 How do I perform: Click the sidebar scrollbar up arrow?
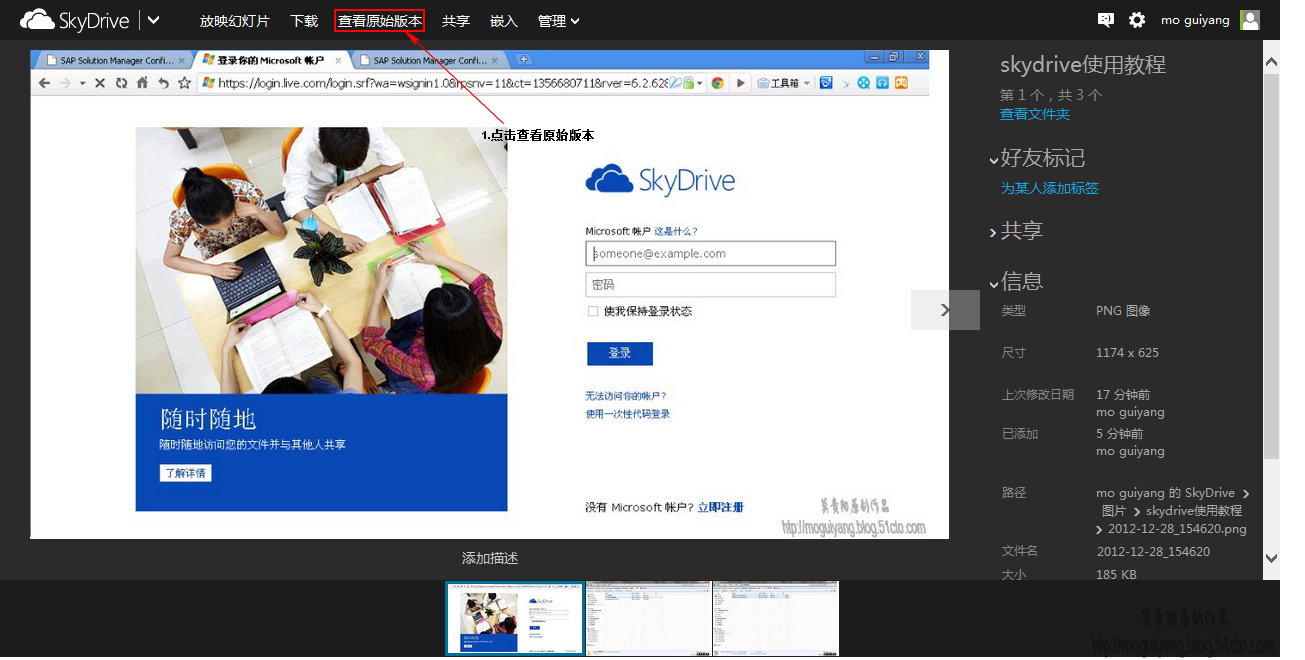pyautogui.click(x=1271, y=62)
